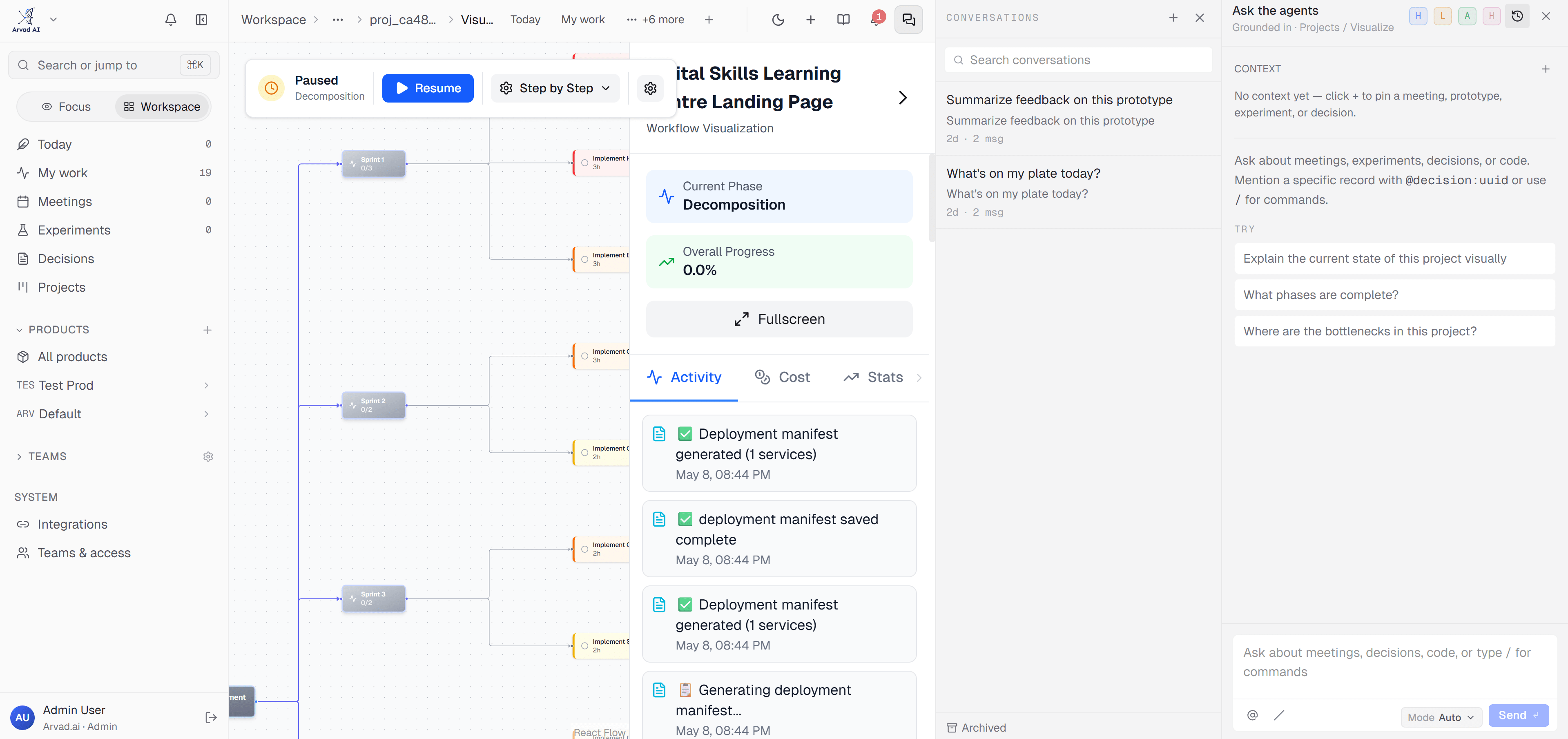1568x739 pixels.
Task: Expand the Default product
Action: 206,414
